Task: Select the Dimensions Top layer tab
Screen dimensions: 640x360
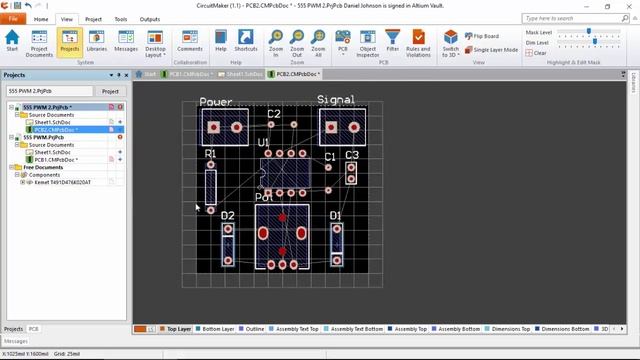Action: tap(507, 329)
